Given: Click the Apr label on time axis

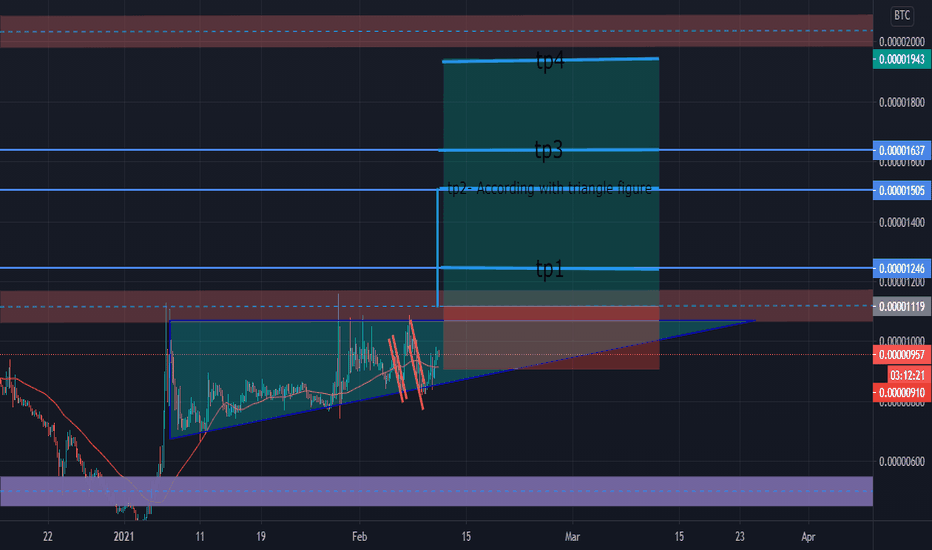Looking at the screenshot, I should point(808,536).
